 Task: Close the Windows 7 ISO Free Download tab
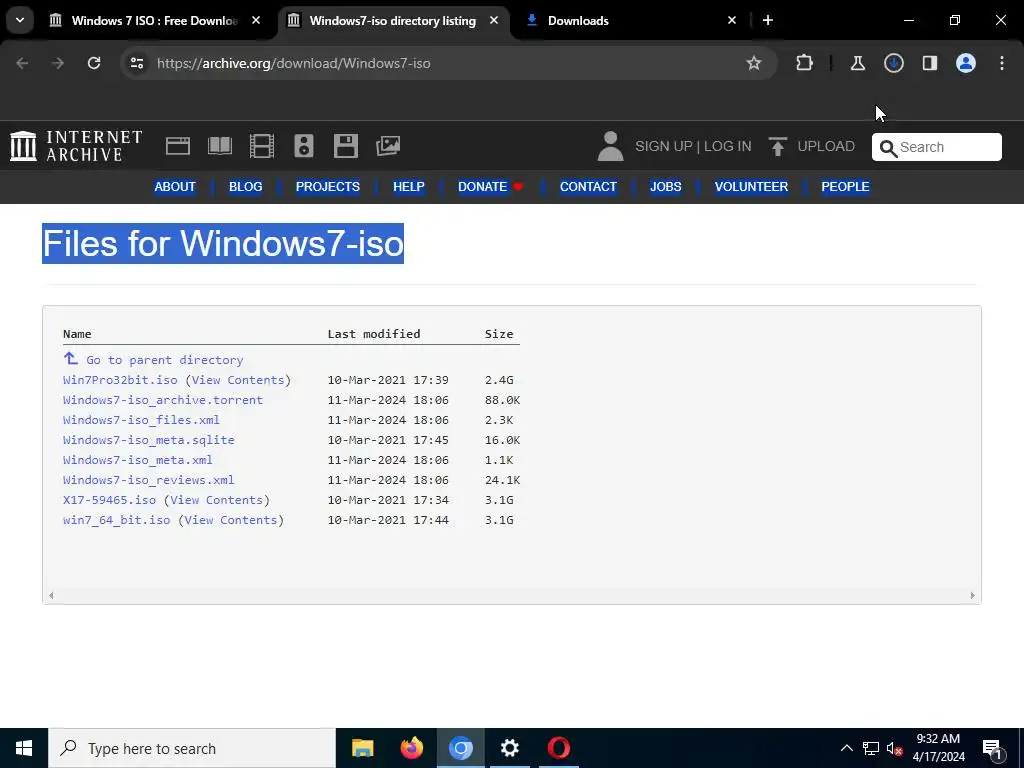pos(256,21)
